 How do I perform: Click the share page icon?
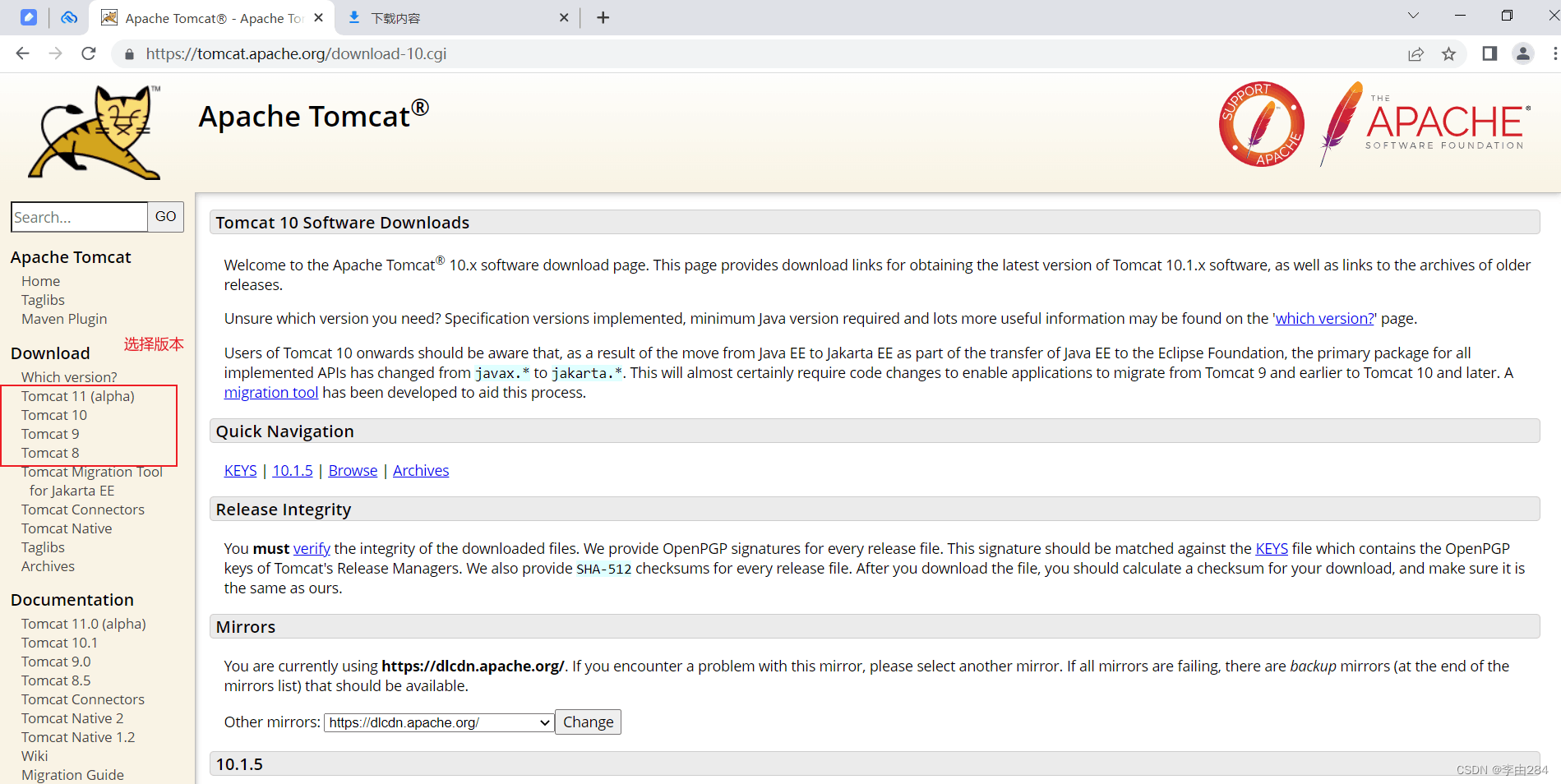[1416, 54]
